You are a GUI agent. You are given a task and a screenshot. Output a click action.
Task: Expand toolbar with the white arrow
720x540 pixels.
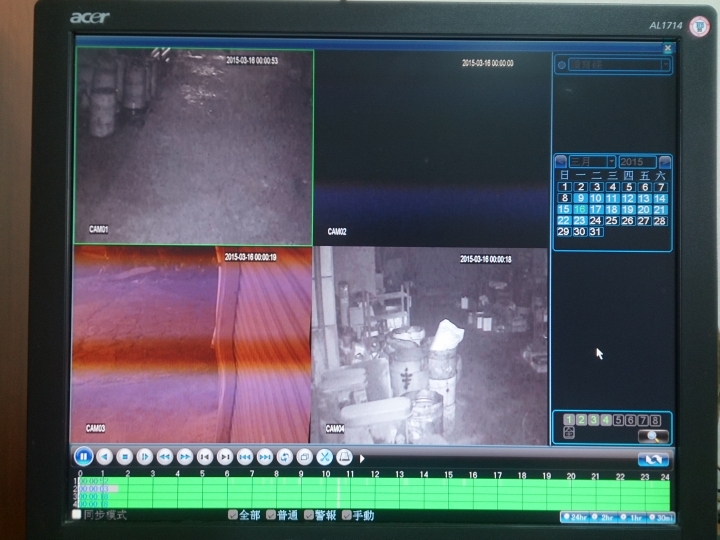pos(362,458)
